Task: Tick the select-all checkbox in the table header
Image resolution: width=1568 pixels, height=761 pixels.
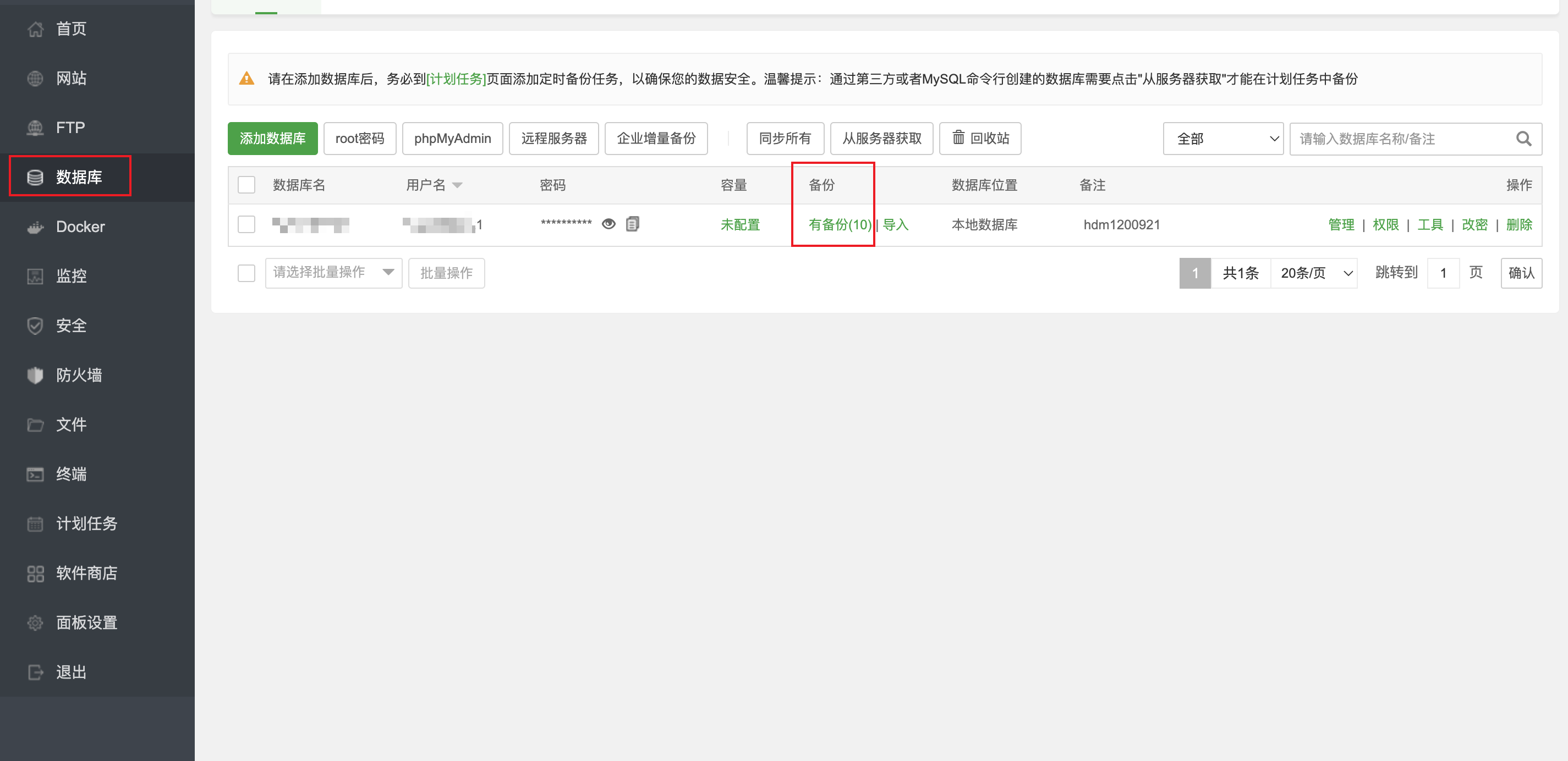Action: [x=246, y=185]
